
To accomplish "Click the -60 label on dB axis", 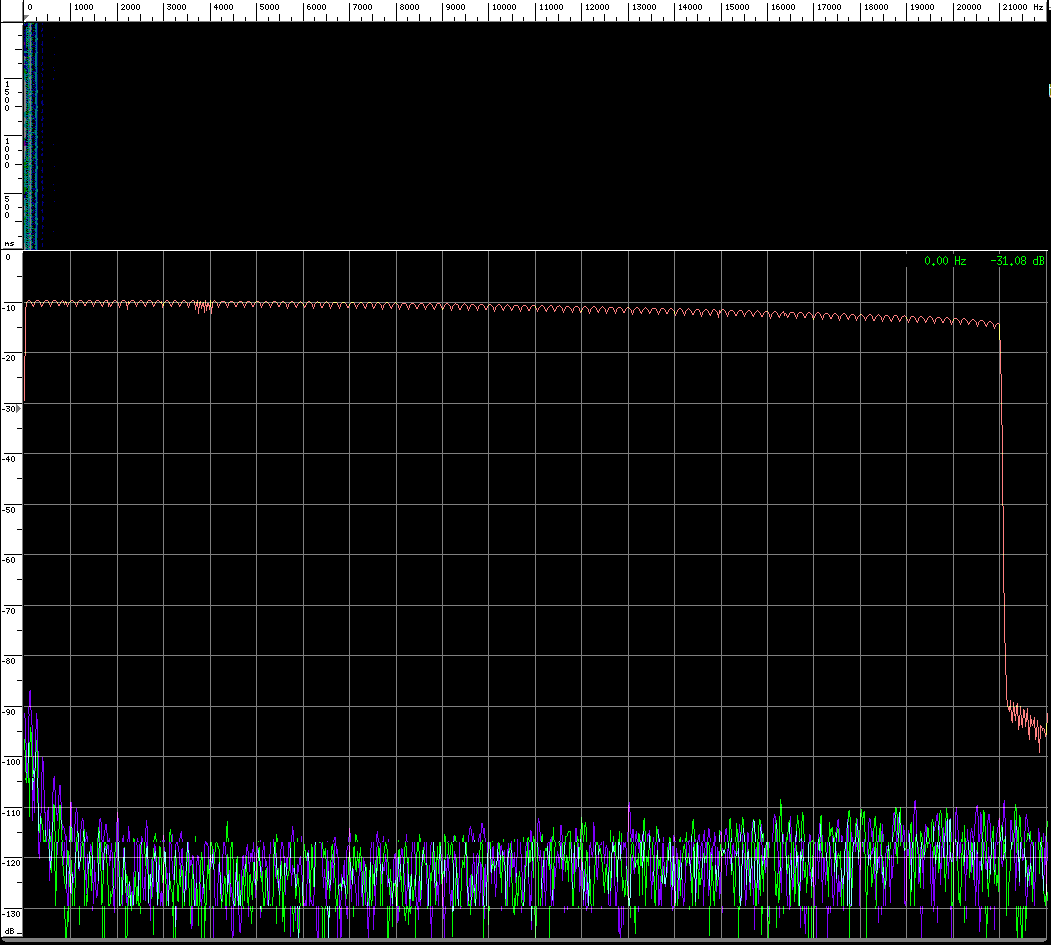I will (10, 560).
